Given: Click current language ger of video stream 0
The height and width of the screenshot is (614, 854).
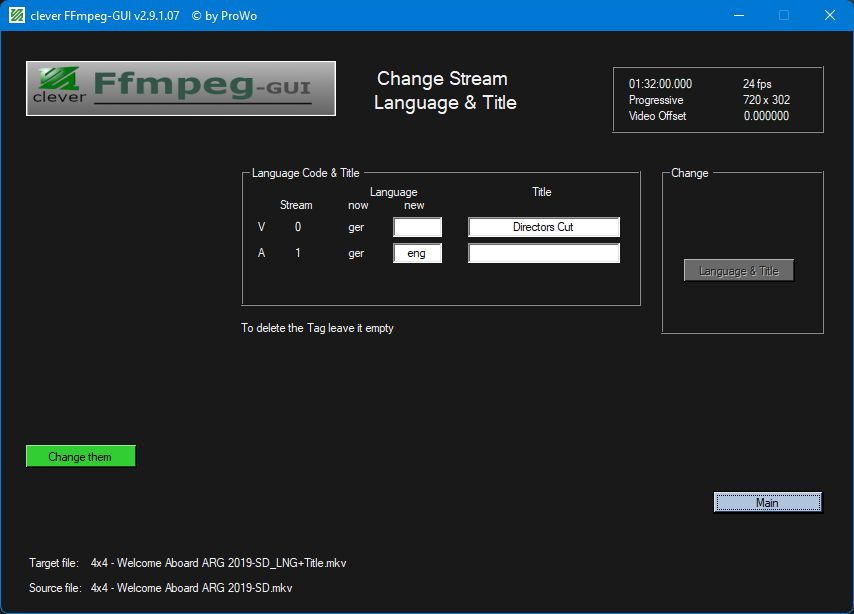Looking at the screenshot, I should coord(356,227).
